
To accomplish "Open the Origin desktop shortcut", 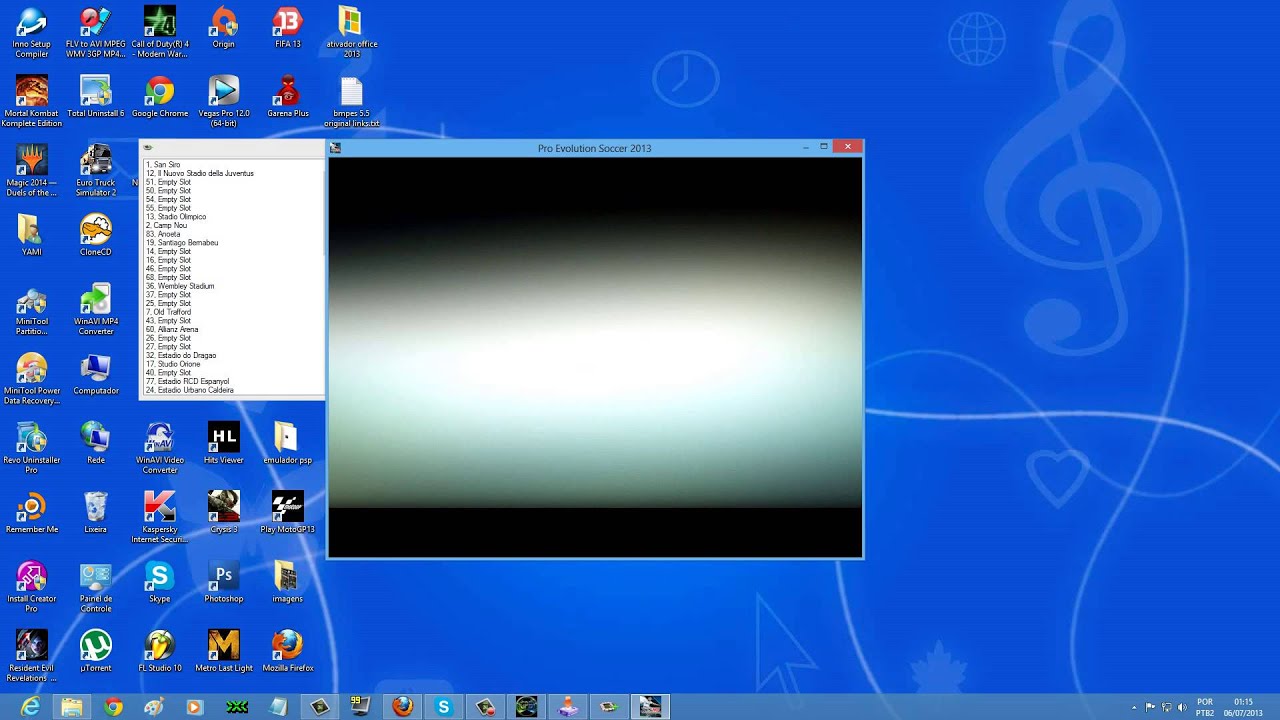I will 224,27.
